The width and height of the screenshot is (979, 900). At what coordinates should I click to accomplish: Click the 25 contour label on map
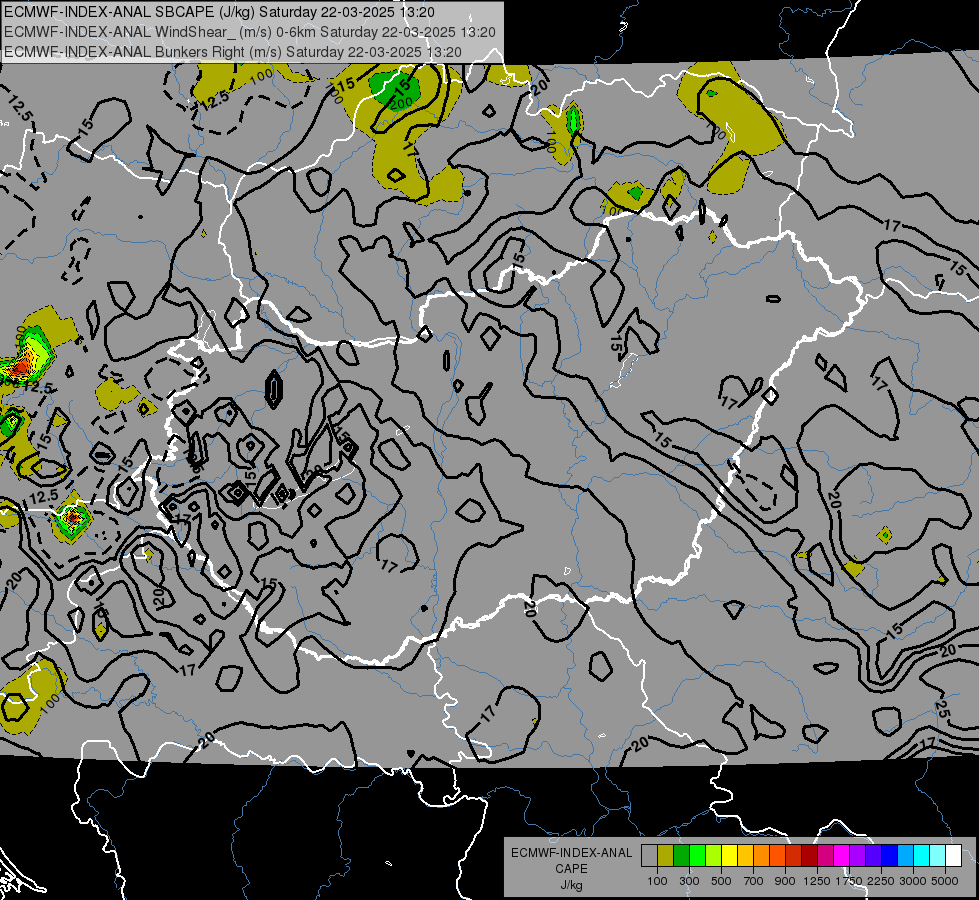coord(942,709)
